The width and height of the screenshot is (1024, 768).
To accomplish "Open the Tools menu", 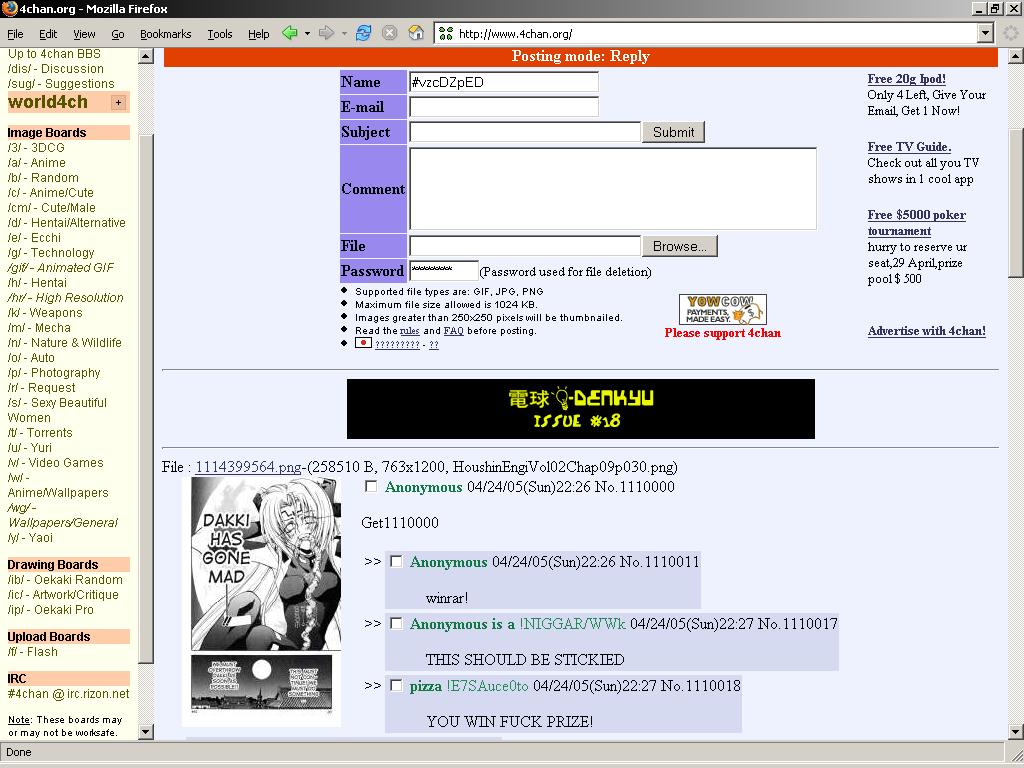I will 220,34.
